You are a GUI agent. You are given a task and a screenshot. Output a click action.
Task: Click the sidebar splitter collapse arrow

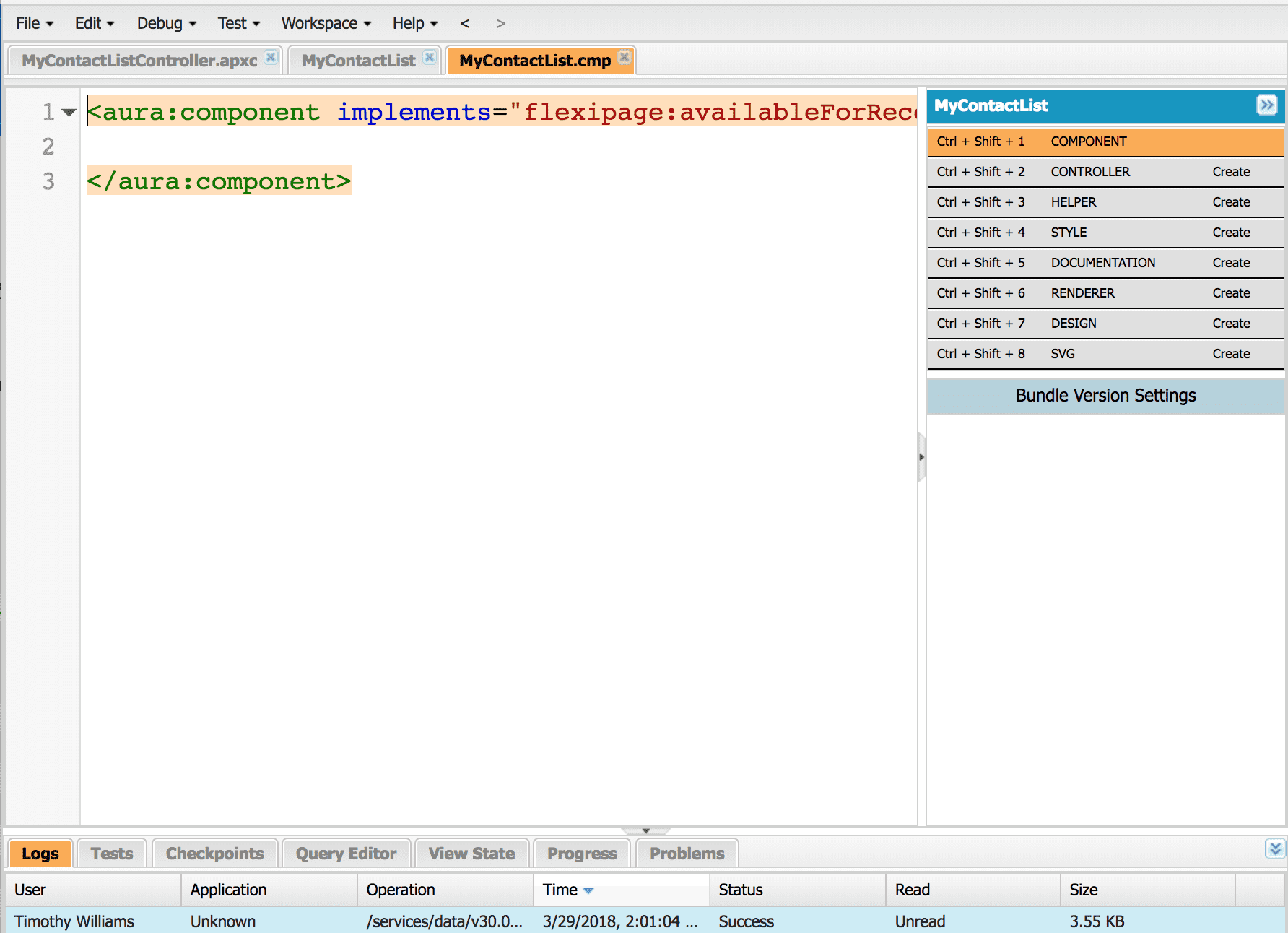[x=921, y=457]
